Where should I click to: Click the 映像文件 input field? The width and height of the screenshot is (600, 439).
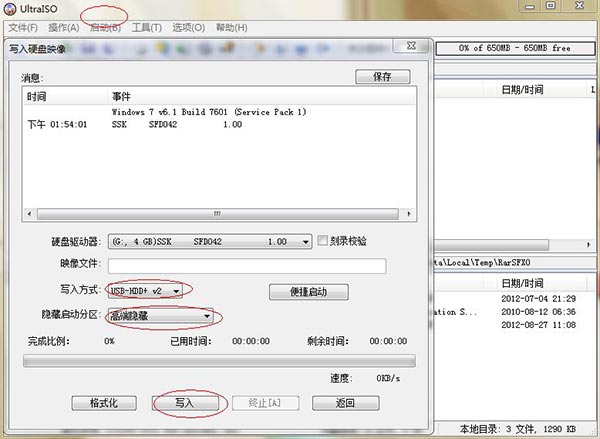pos(247,266)
